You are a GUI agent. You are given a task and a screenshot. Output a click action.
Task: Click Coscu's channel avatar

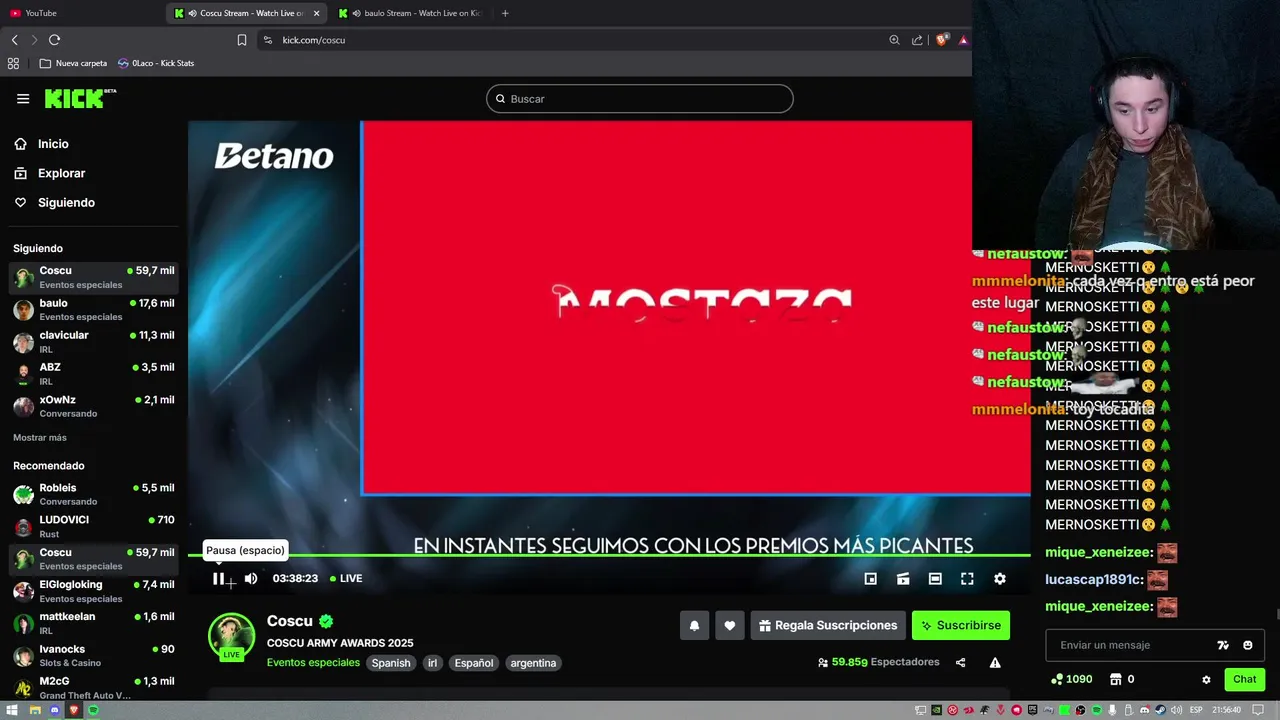tap(231, 636)
